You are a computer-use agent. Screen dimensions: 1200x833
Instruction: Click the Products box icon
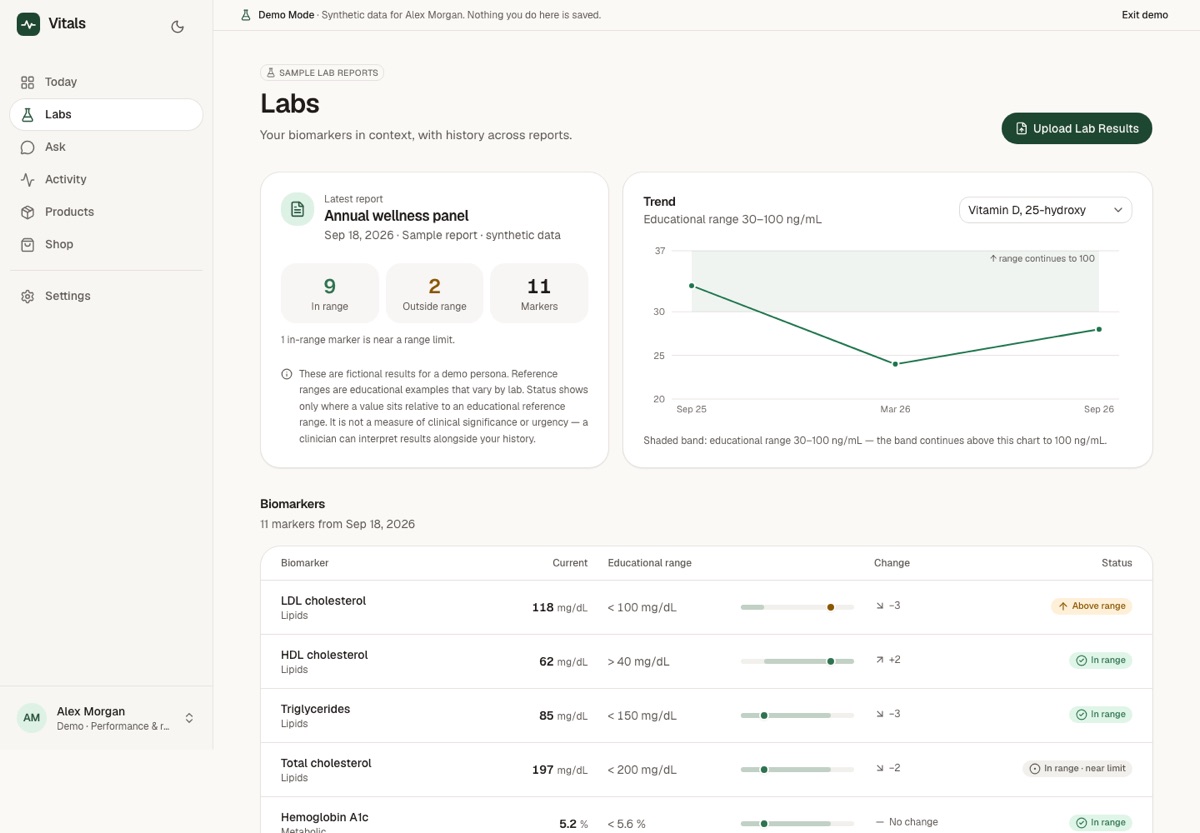[28, 212]
